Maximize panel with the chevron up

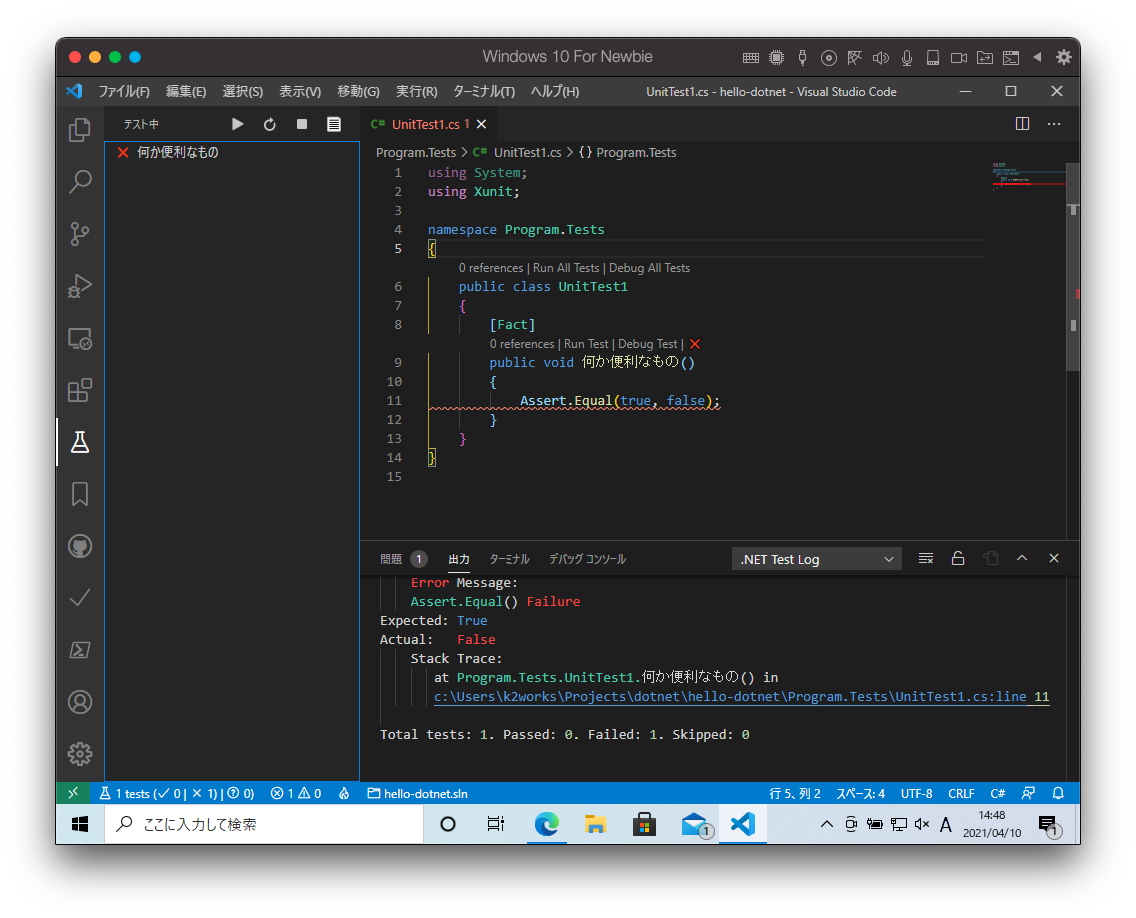click(1022, 559)
